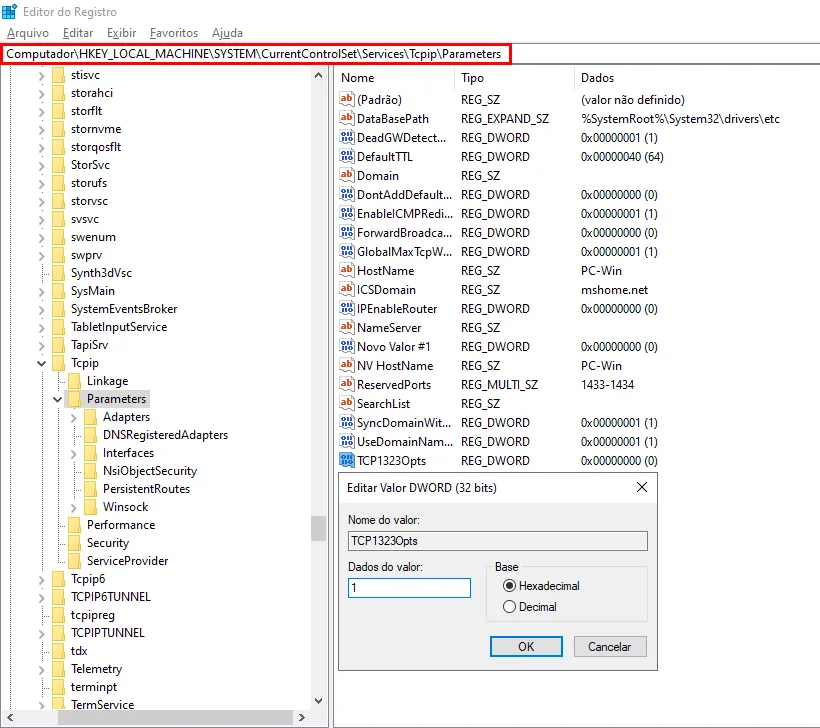Click the Linkage folder icon
This screenshot has height=728, width=820.
pos(74,381)
